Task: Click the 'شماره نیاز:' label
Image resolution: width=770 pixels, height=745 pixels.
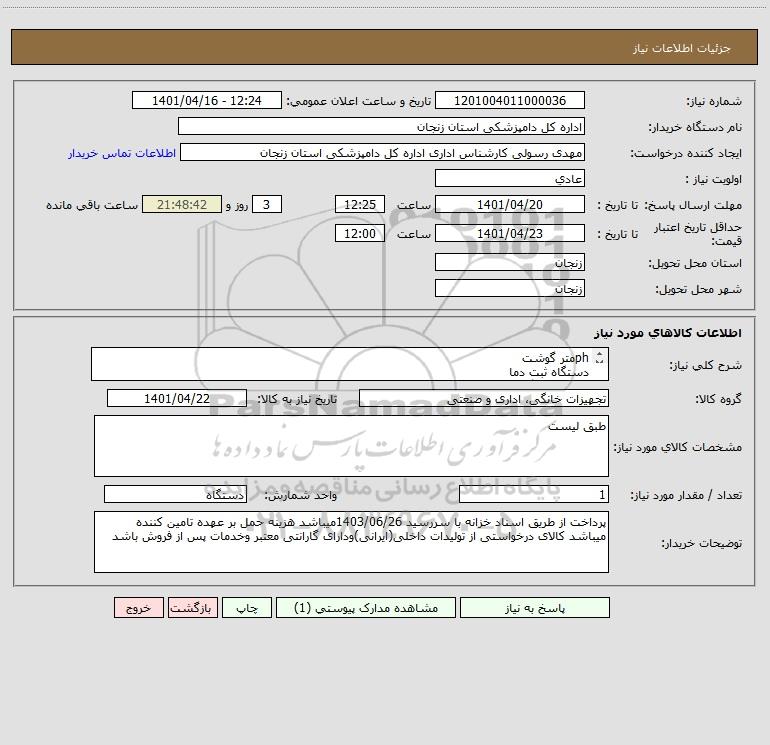Action: pos(714,101)
